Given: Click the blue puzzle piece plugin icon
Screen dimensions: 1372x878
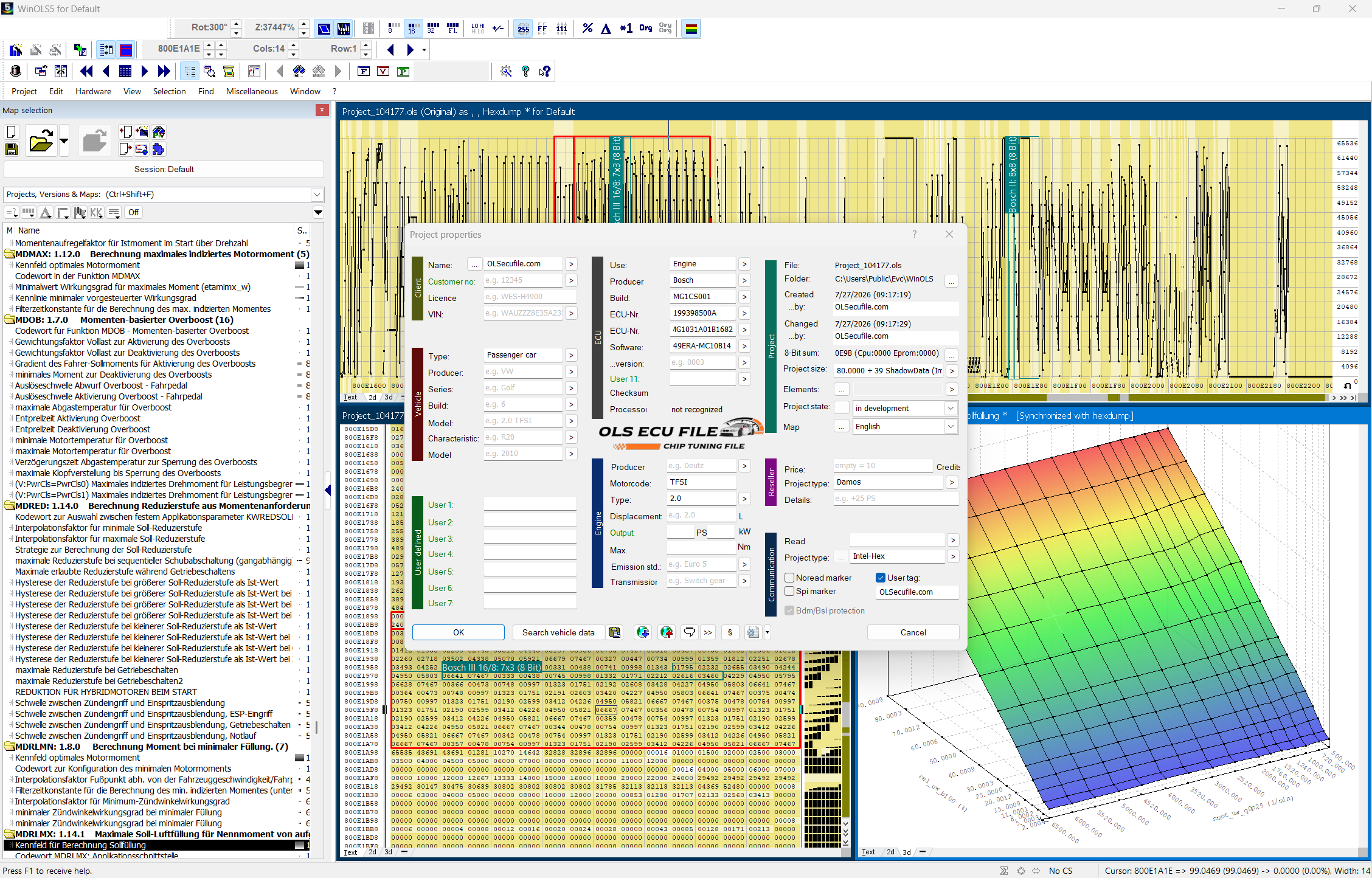Looking at the screenshot, I should (x=159, y=150).
